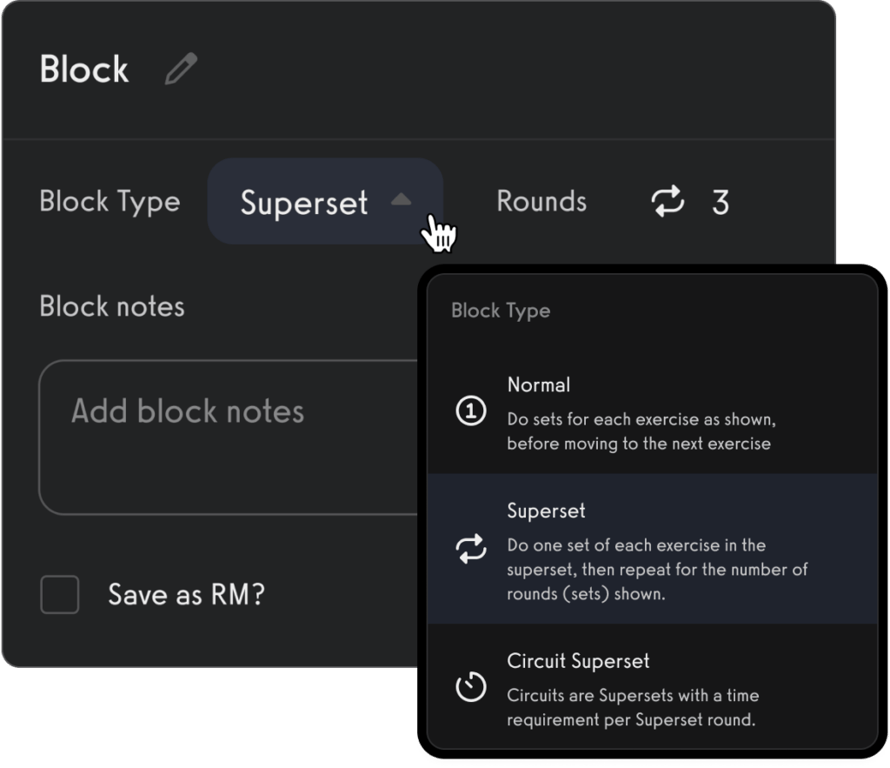
Task: Click the Circuit Superset description text
Action: point(633,707)
